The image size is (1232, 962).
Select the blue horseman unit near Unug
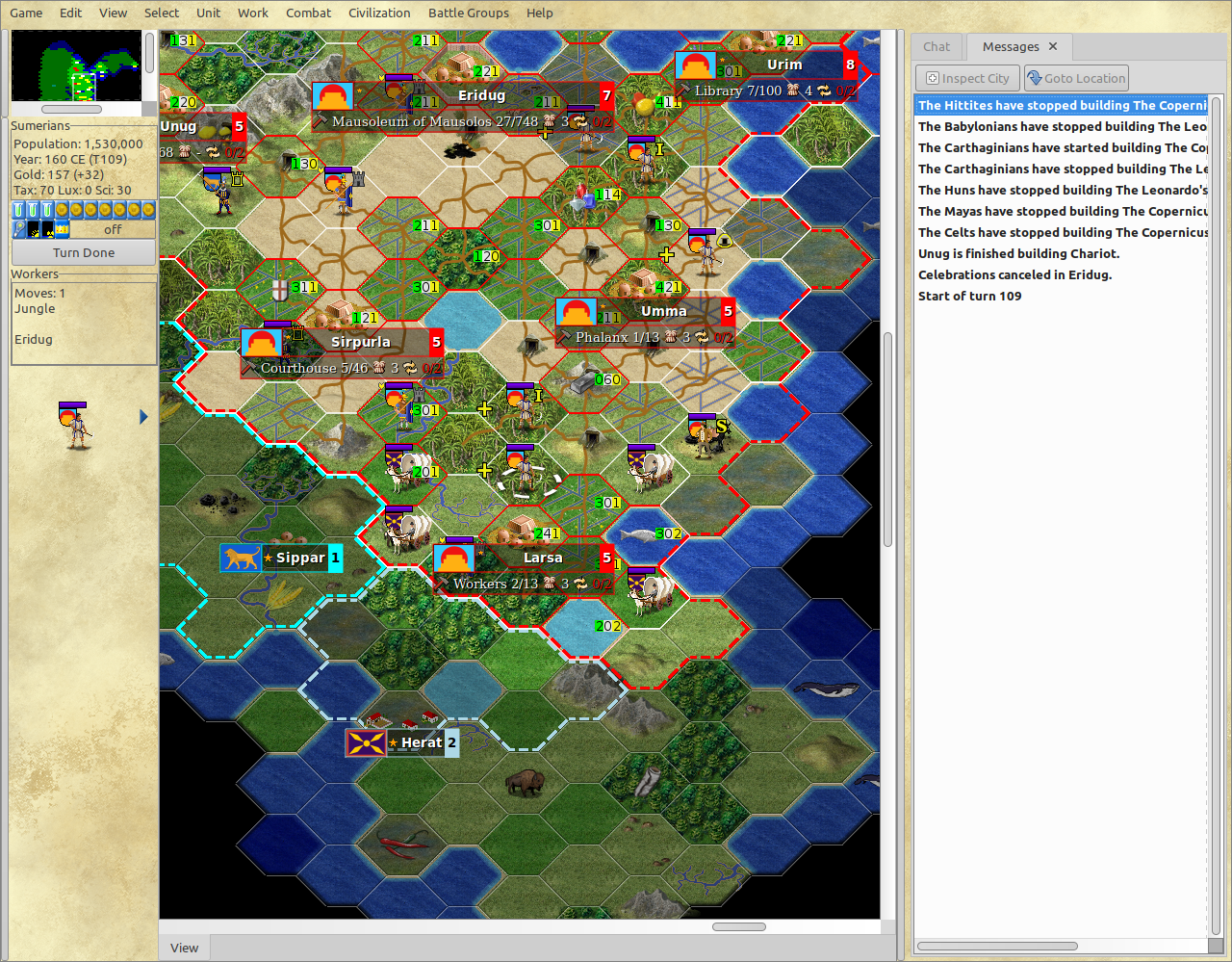coord(220,190)
